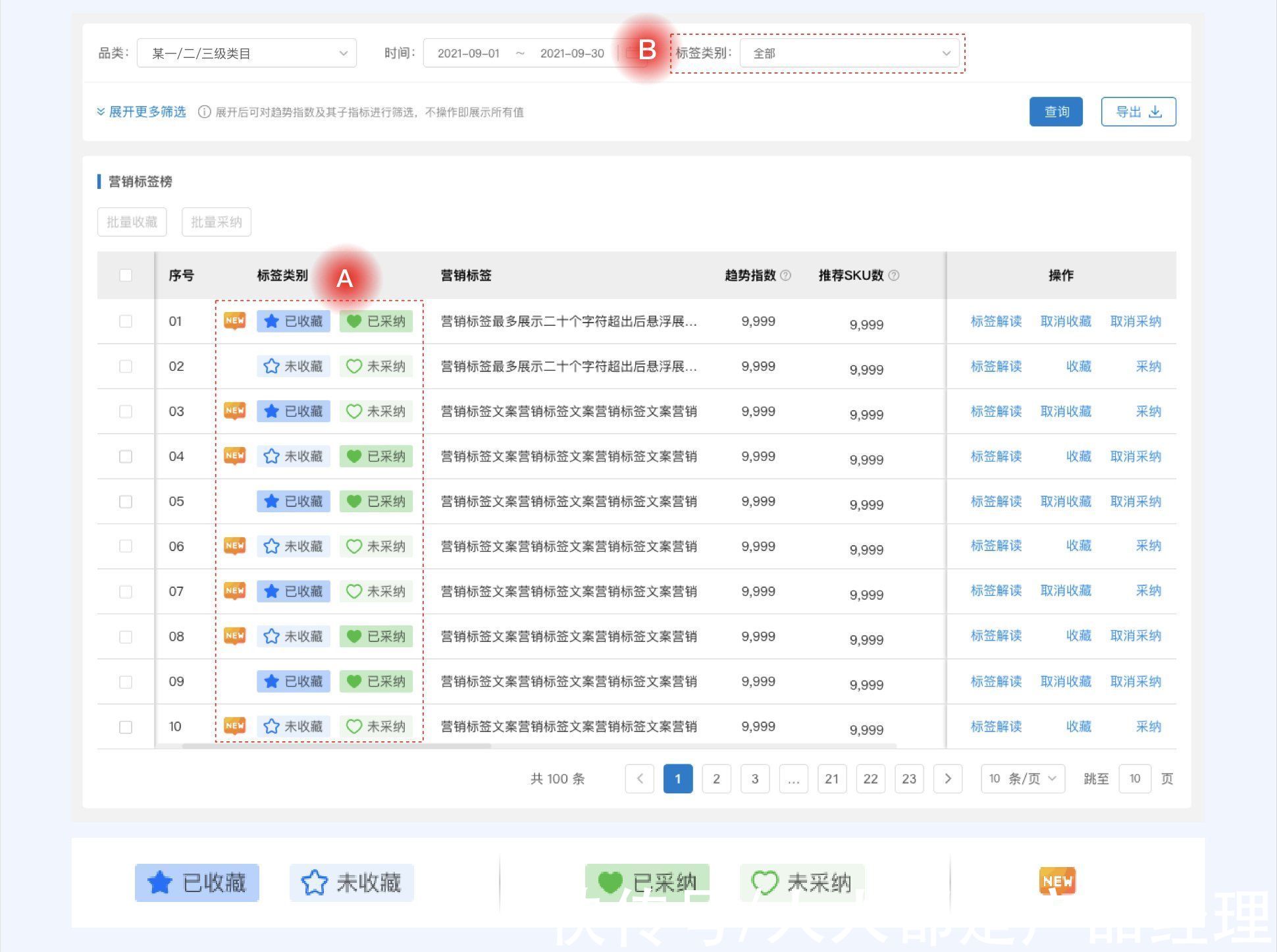Click the help icon beside 趋势指数 header
Image resolution: width=1277 pixels, height=952 pixels.
coord(785,276)
